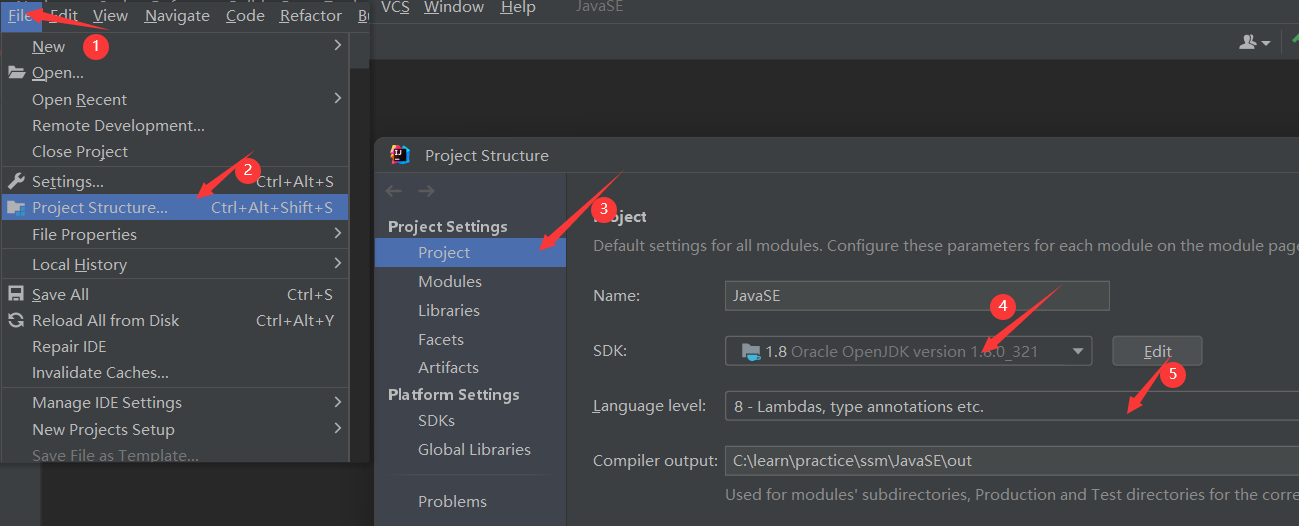Click the Reload All from Disk icon
Screen dimensions: 1299x526
[16, 320]
